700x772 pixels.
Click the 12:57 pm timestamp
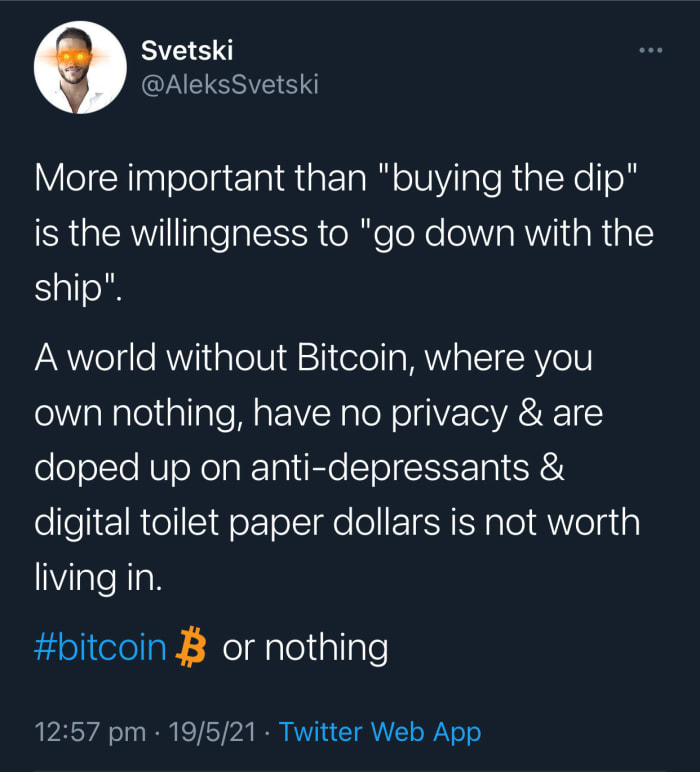click(x=90, y=732)
